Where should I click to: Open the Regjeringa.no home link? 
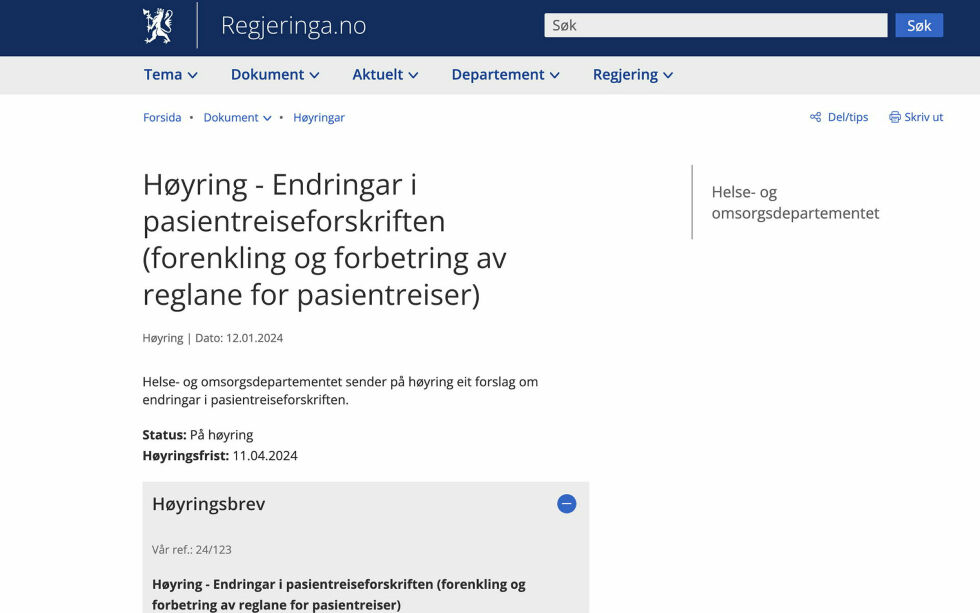[x=293, y=26]
